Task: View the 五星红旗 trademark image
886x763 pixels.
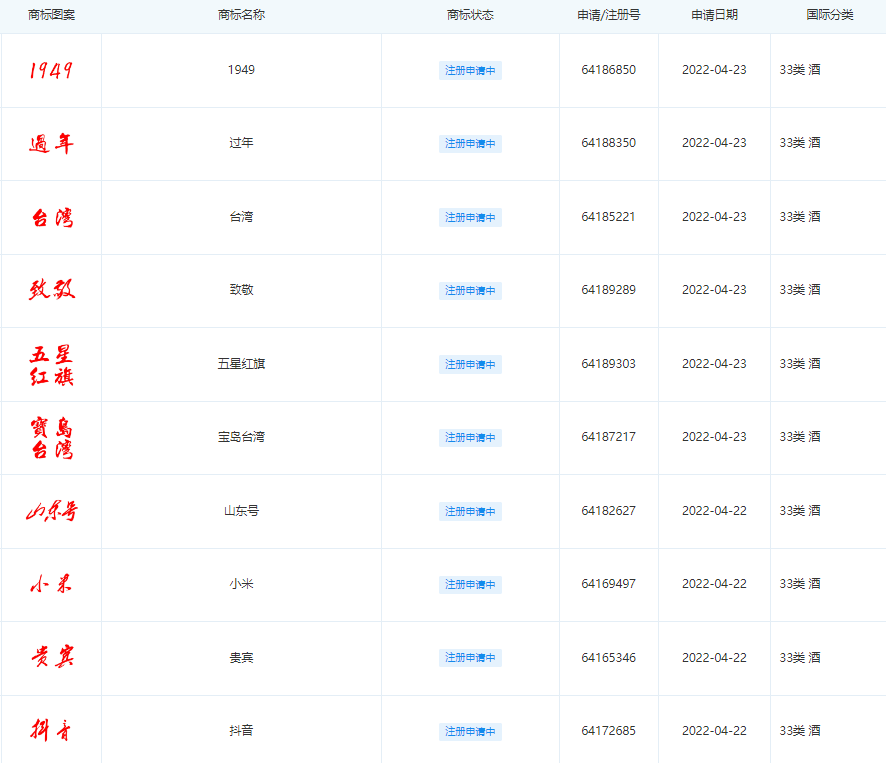Action: coord(51,365)
